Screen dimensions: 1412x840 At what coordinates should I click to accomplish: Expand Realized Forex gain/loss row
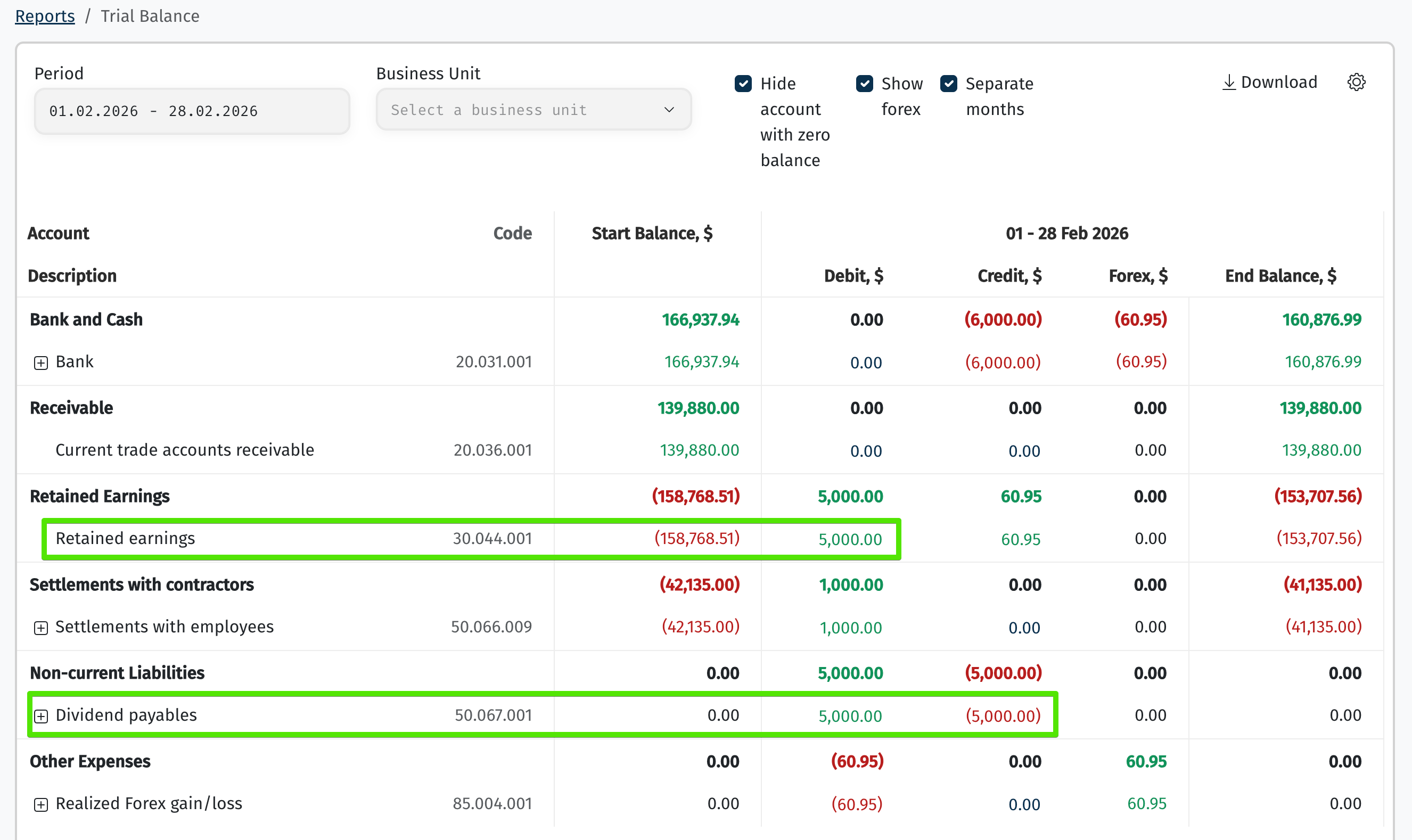tap(41, 804)
